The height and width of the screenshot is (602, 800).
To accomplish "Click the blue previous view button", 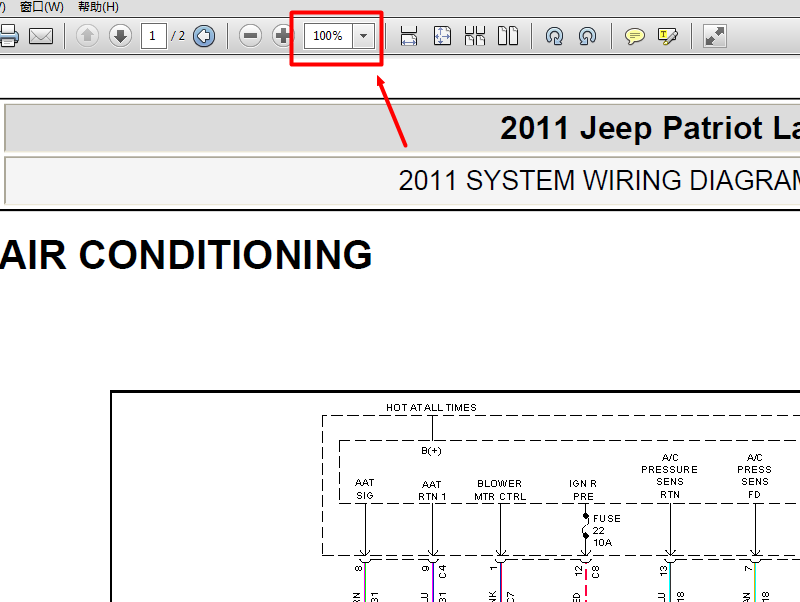I will coord(204,36).
